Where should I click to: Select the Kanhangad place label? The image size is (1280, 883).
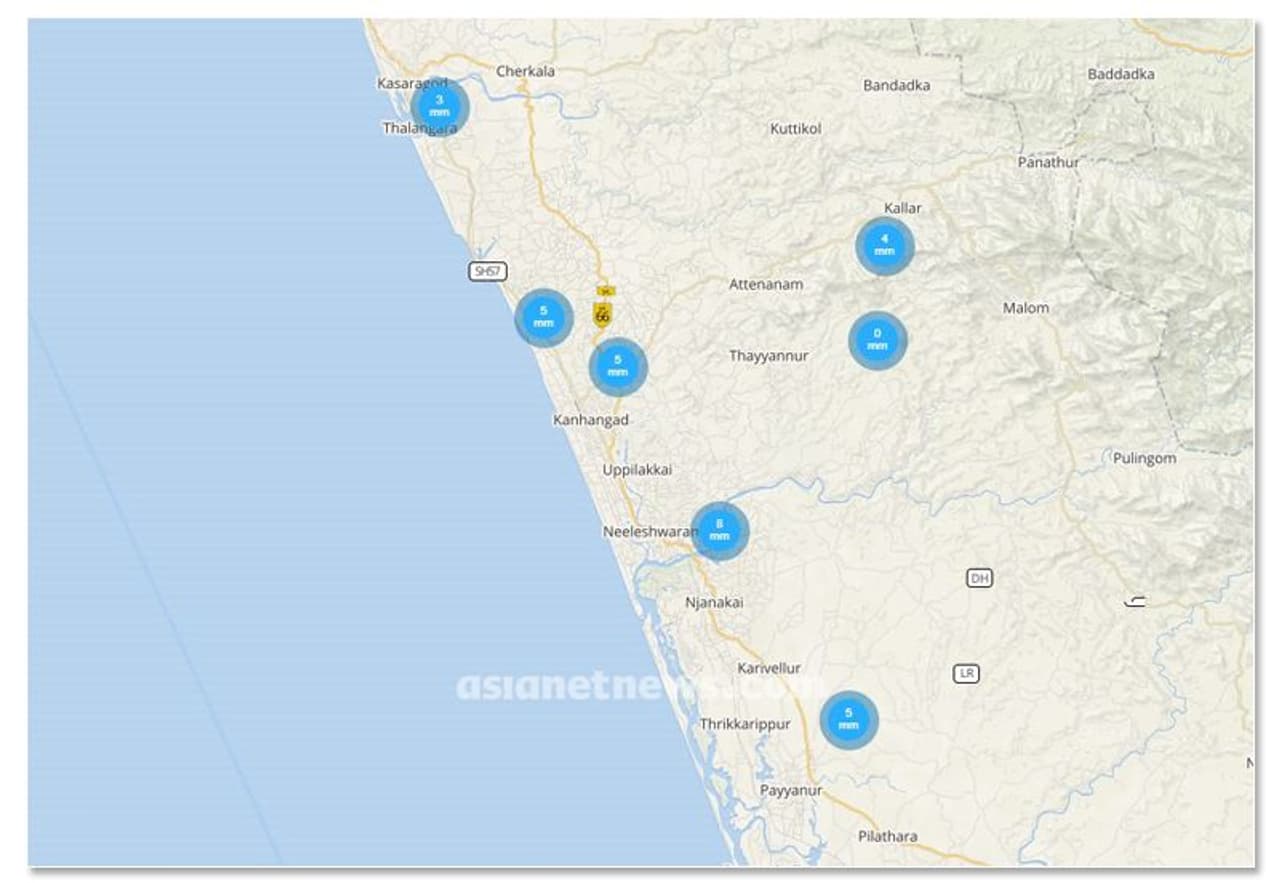pyautogui.click(x=590, y=420)
